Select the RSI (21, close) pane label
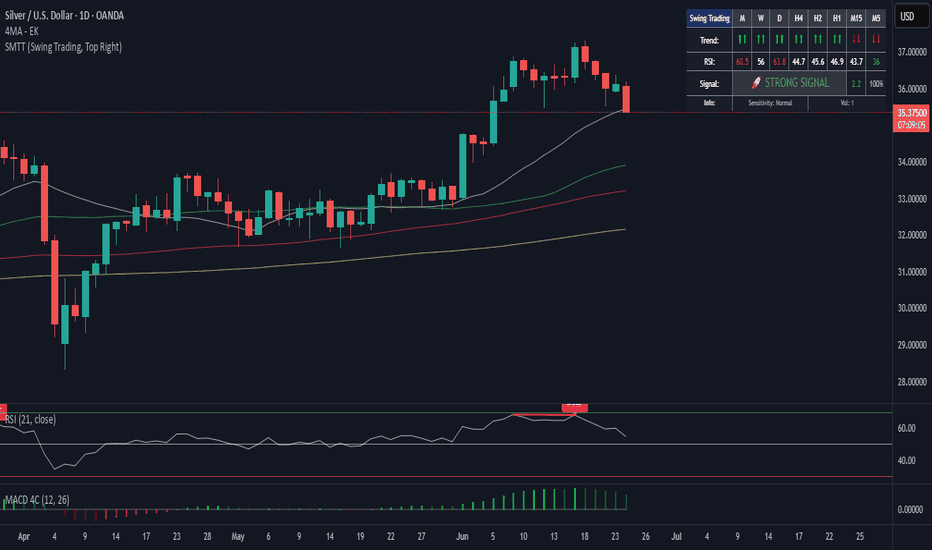The image size is (932, 550). pos(30,420)
